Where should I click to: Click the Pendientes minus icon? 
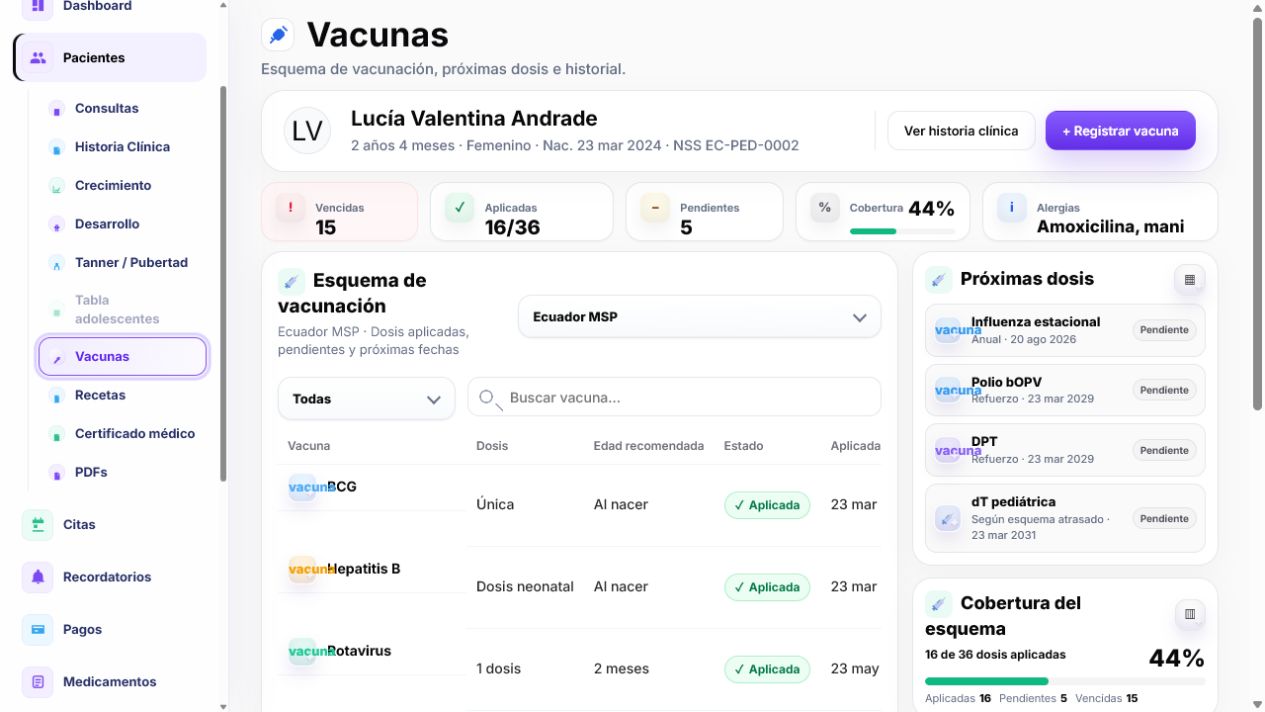(655, 208)
